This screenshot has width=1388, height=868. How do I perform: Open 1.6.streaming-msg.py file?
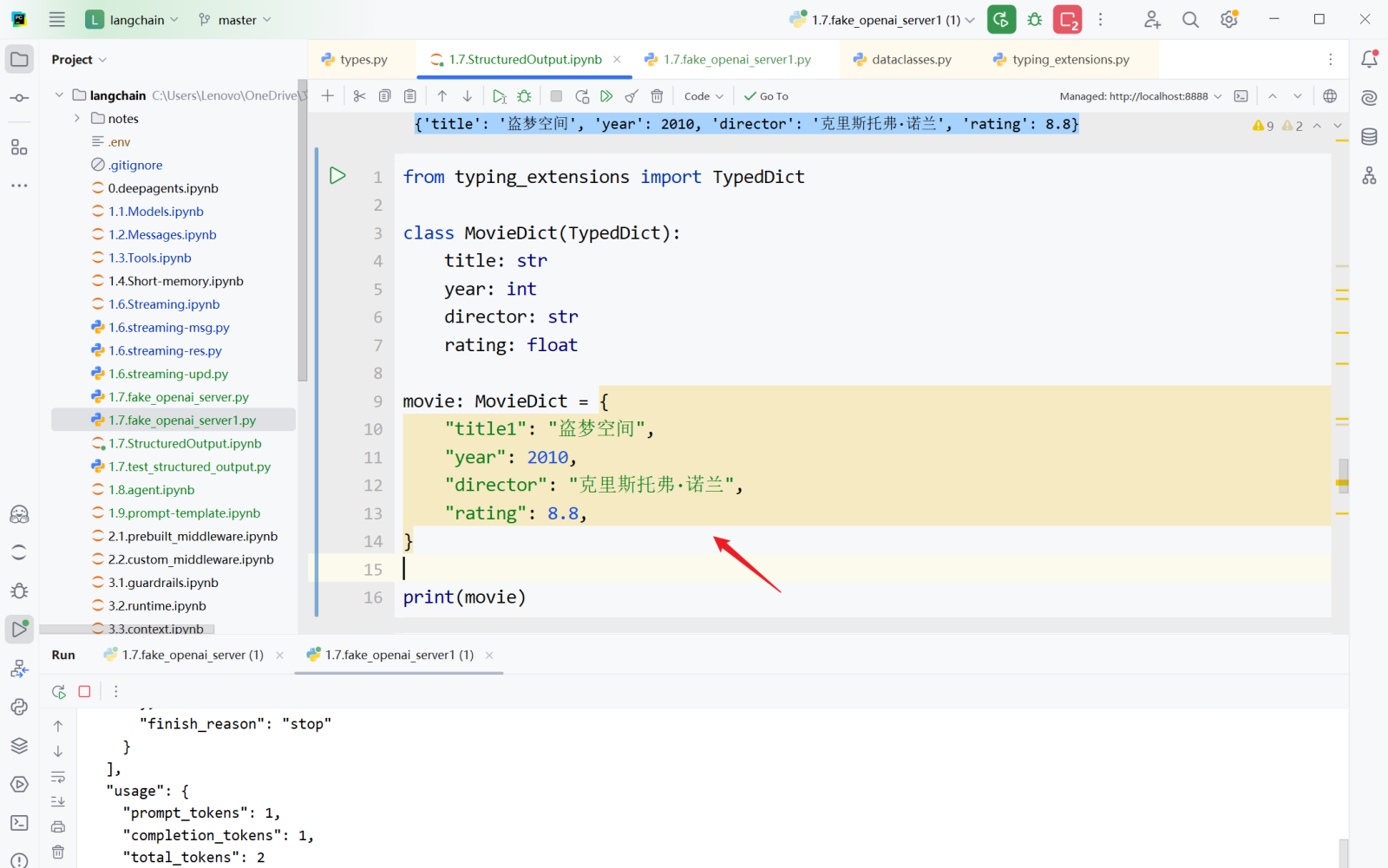[168, 328]
